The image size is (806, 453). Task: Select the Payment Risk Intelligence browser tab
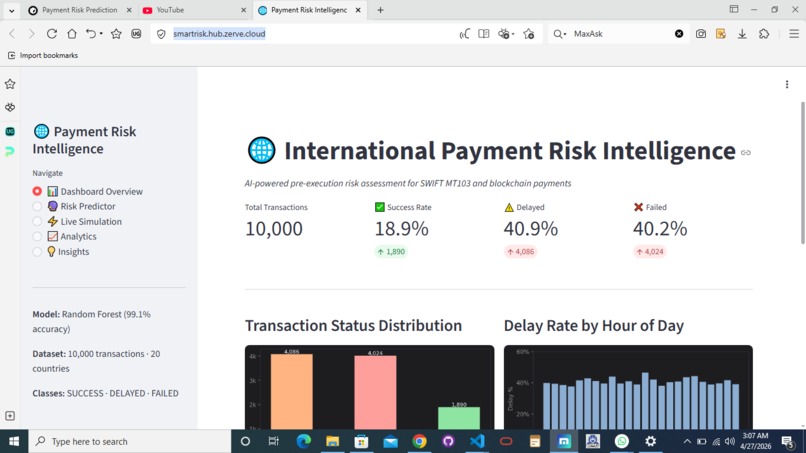308,10
